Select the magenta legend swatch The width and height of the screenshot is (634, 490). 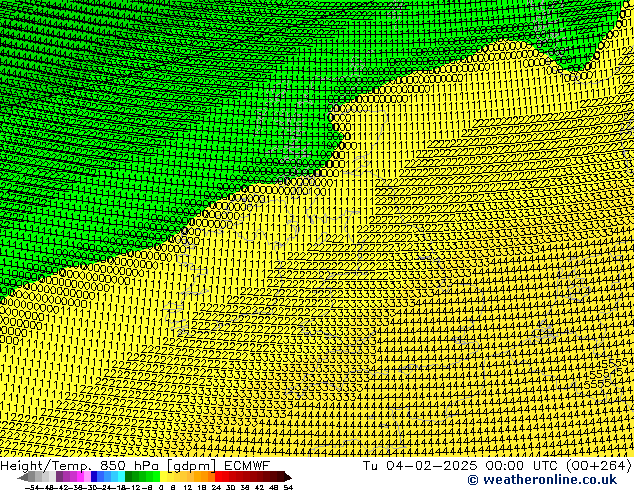tap(80, 476)
